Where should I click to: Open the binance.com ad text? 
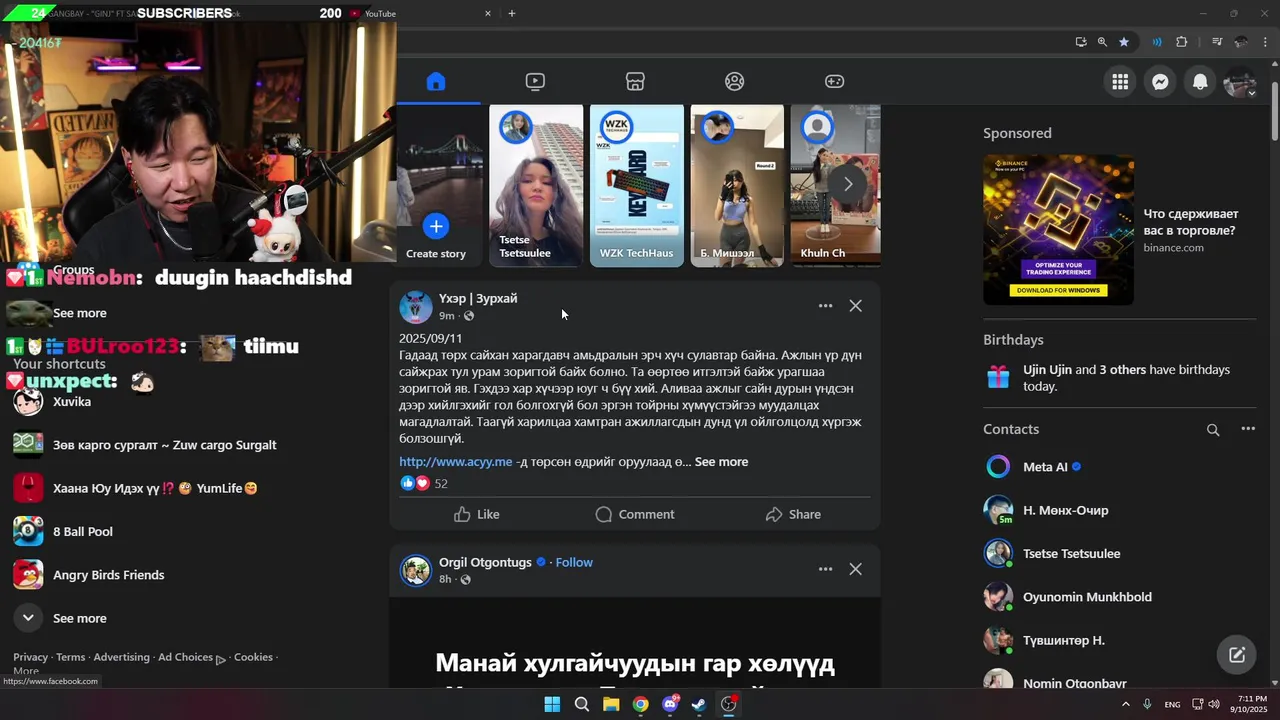(x=1174, y=247)
